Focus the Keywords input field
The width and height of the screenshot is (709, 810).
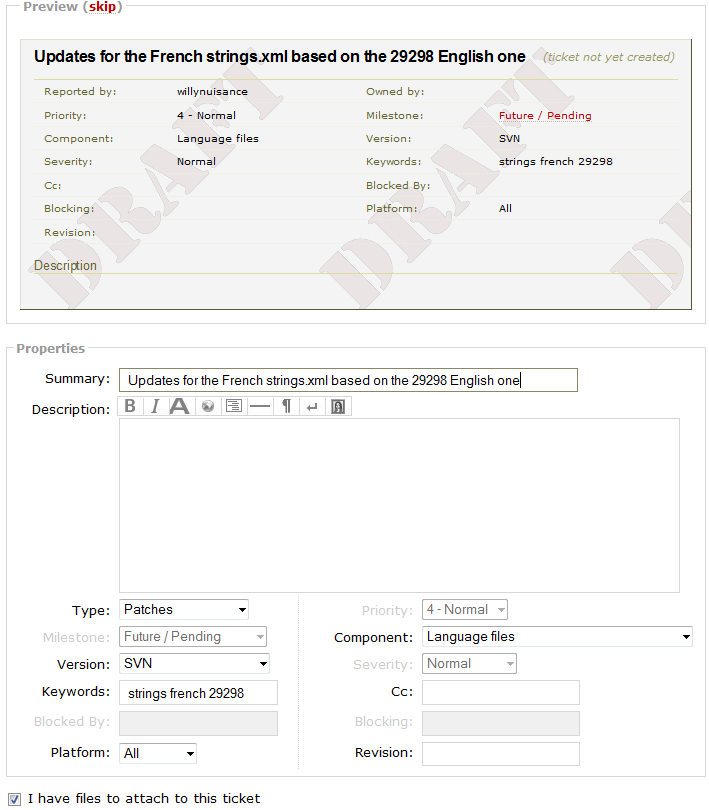(x=198, y=693)
